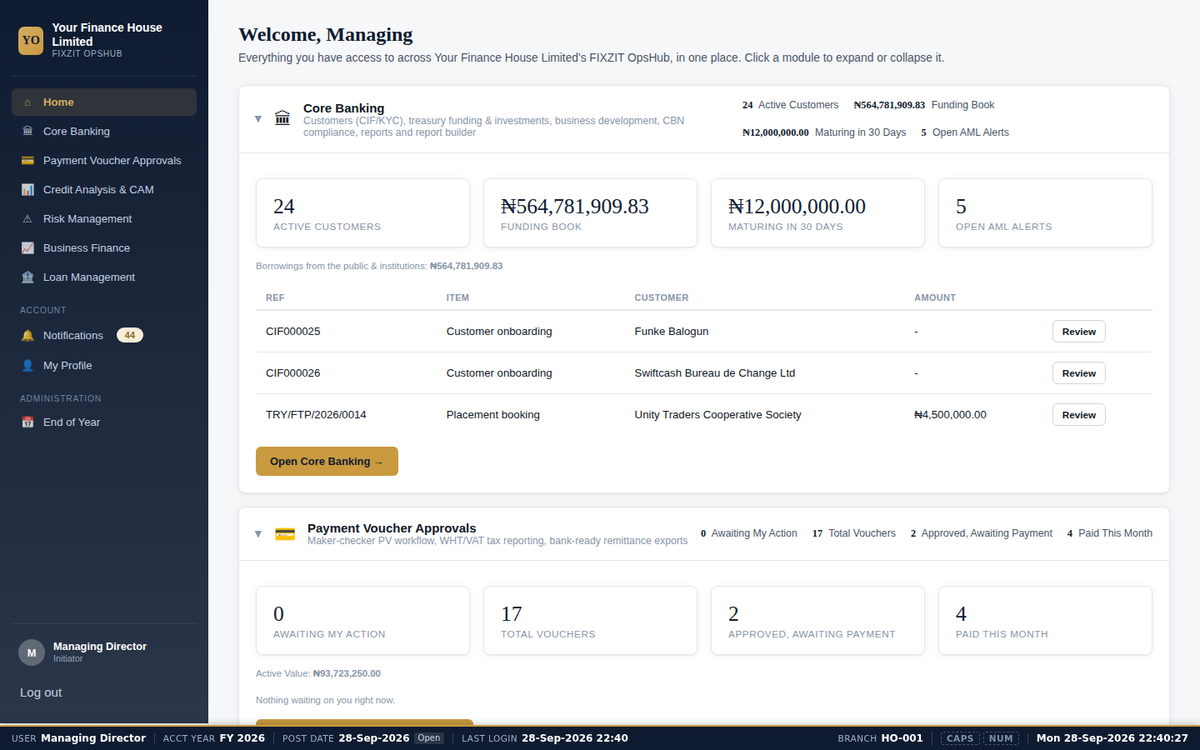
Task: Click the Business Finance trend icon
Action: tap(27, 248)
